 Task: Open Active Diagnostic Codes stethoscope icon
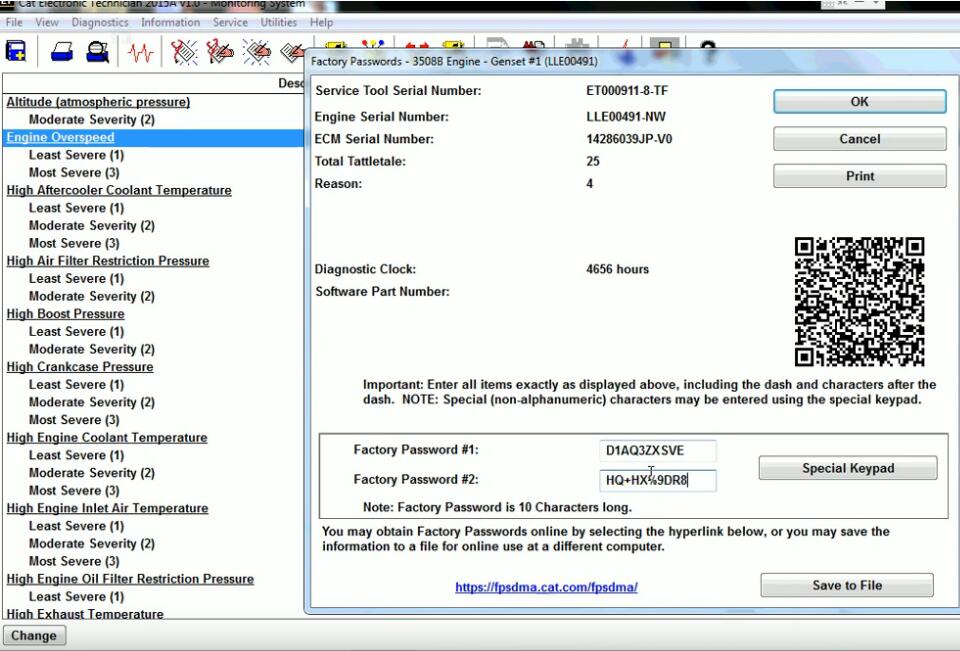[x=184, y=52]
